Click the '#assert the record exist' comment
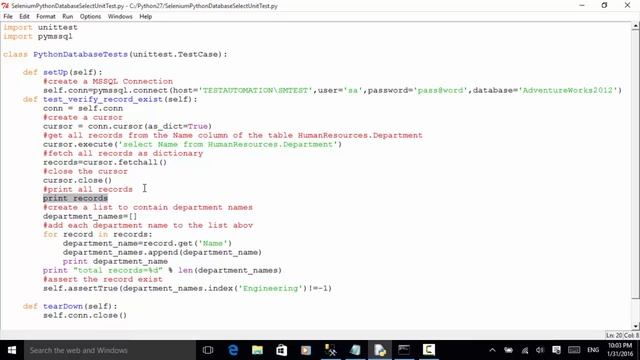640x360 pixels. click(103, 279)
